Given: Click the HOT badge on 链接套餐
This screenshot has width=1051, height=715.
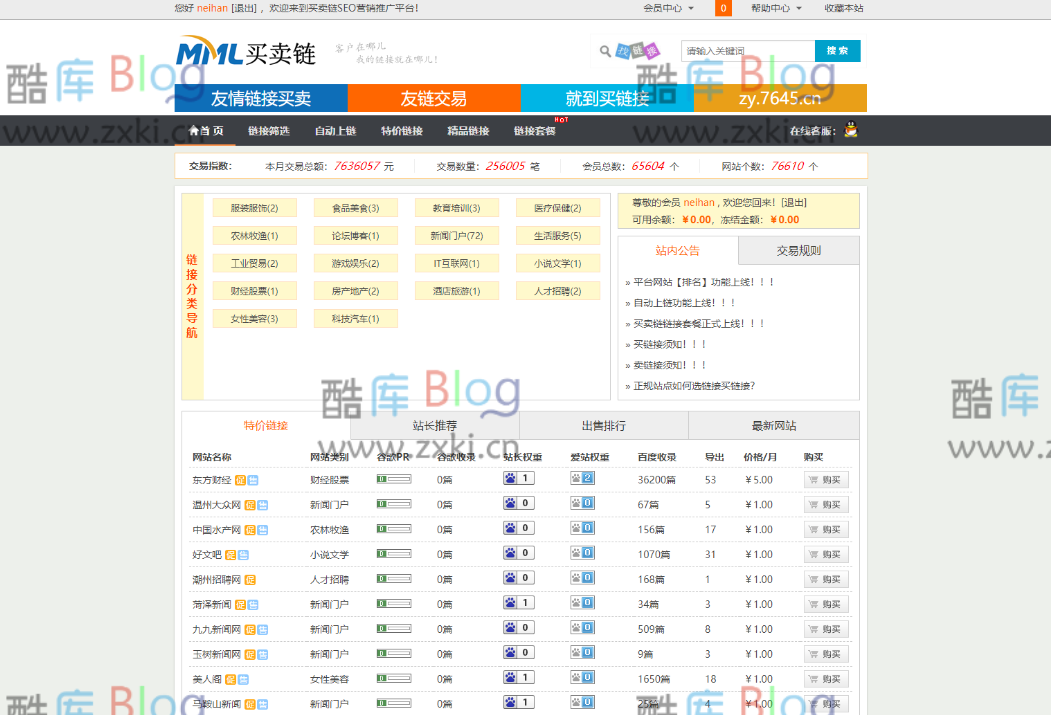Looking at the screenshot, I should coord(562,120).
